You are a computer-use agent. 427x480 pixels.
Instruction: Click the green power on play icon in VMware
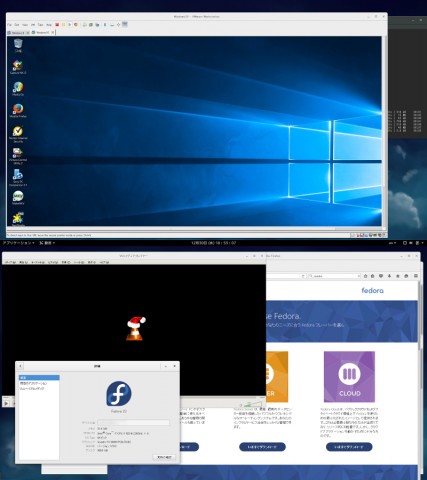(x=69, y=25)
